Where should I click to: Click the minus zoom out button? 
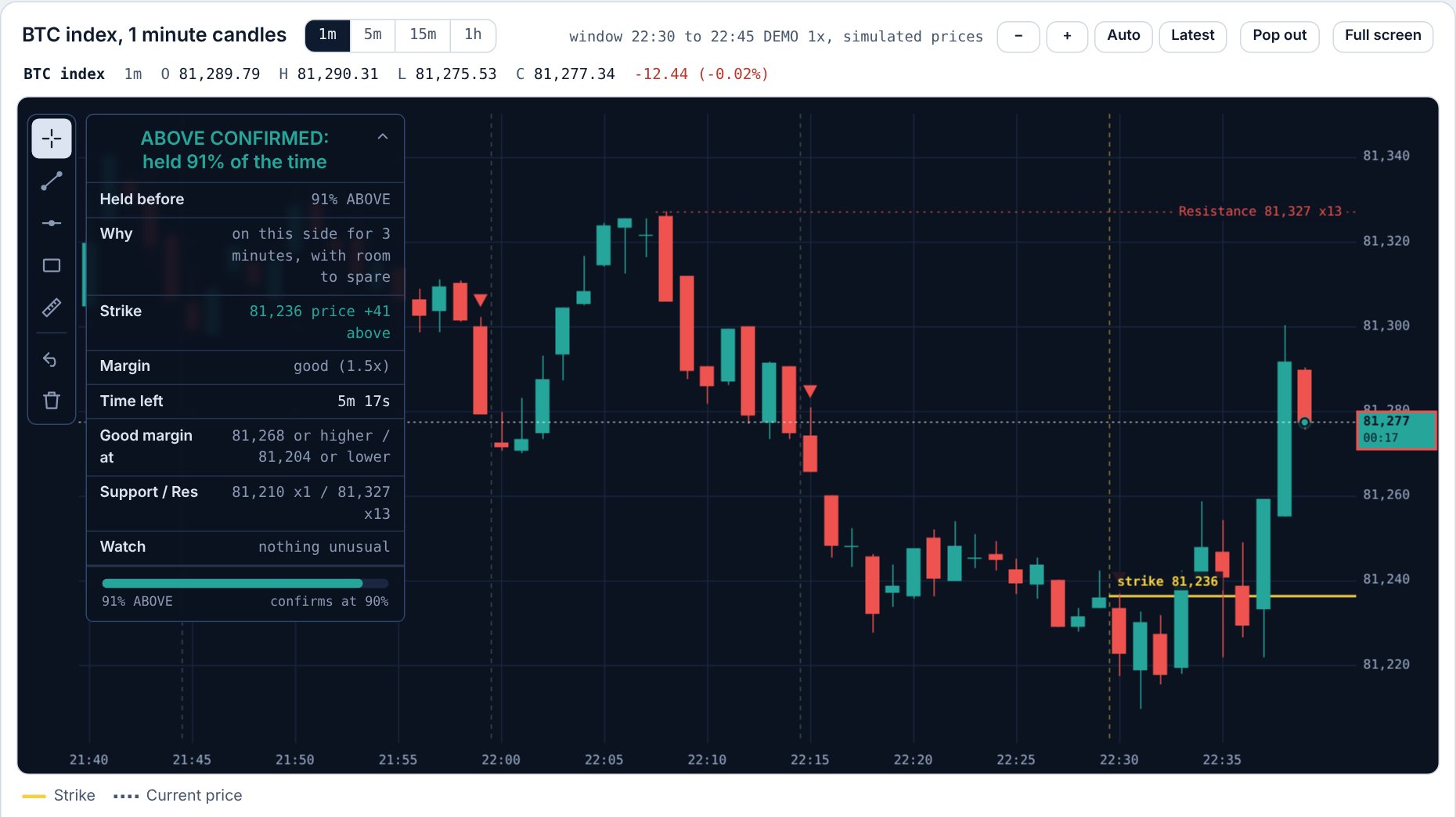(x=1018, y=36)
